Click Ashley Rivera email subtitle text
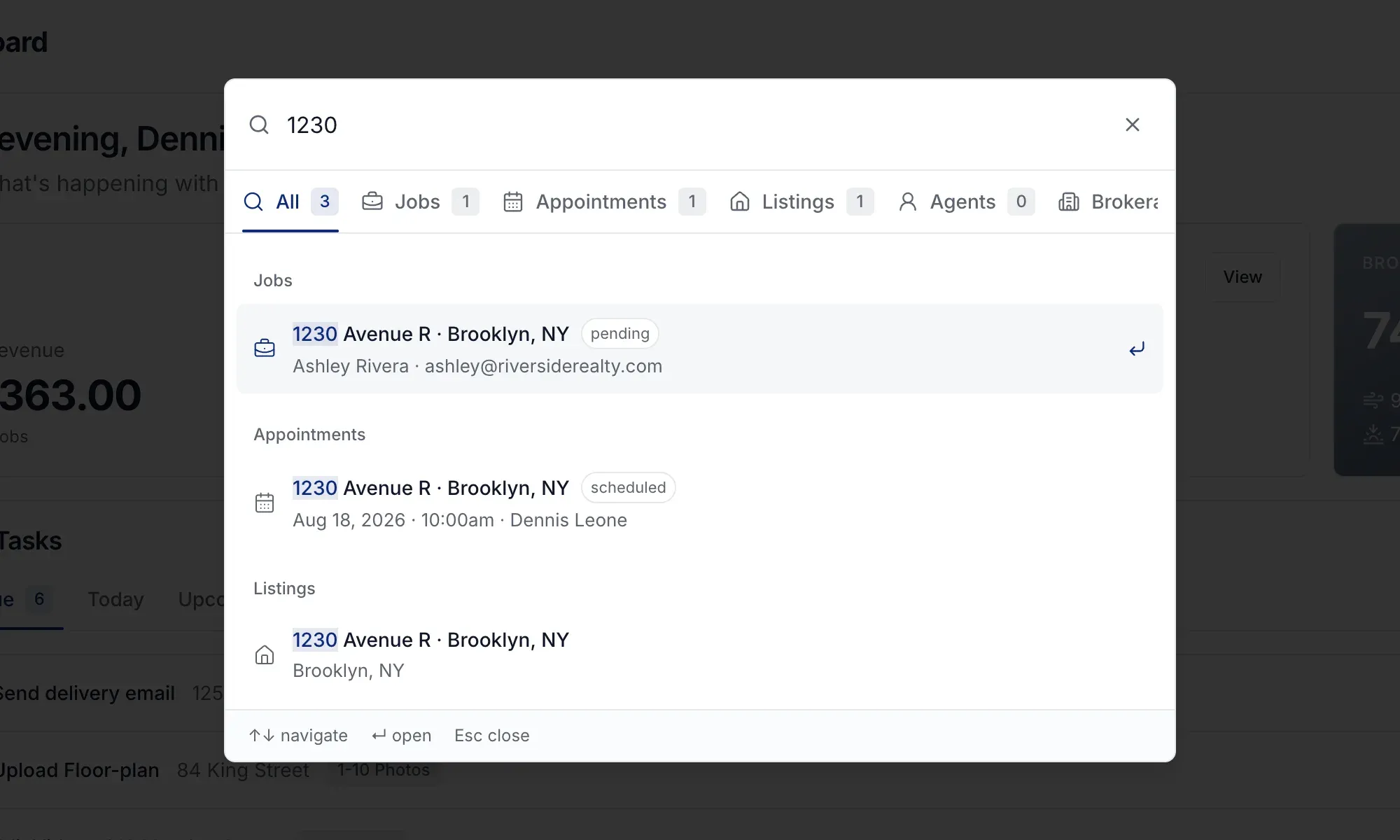 tap(477, 366)
